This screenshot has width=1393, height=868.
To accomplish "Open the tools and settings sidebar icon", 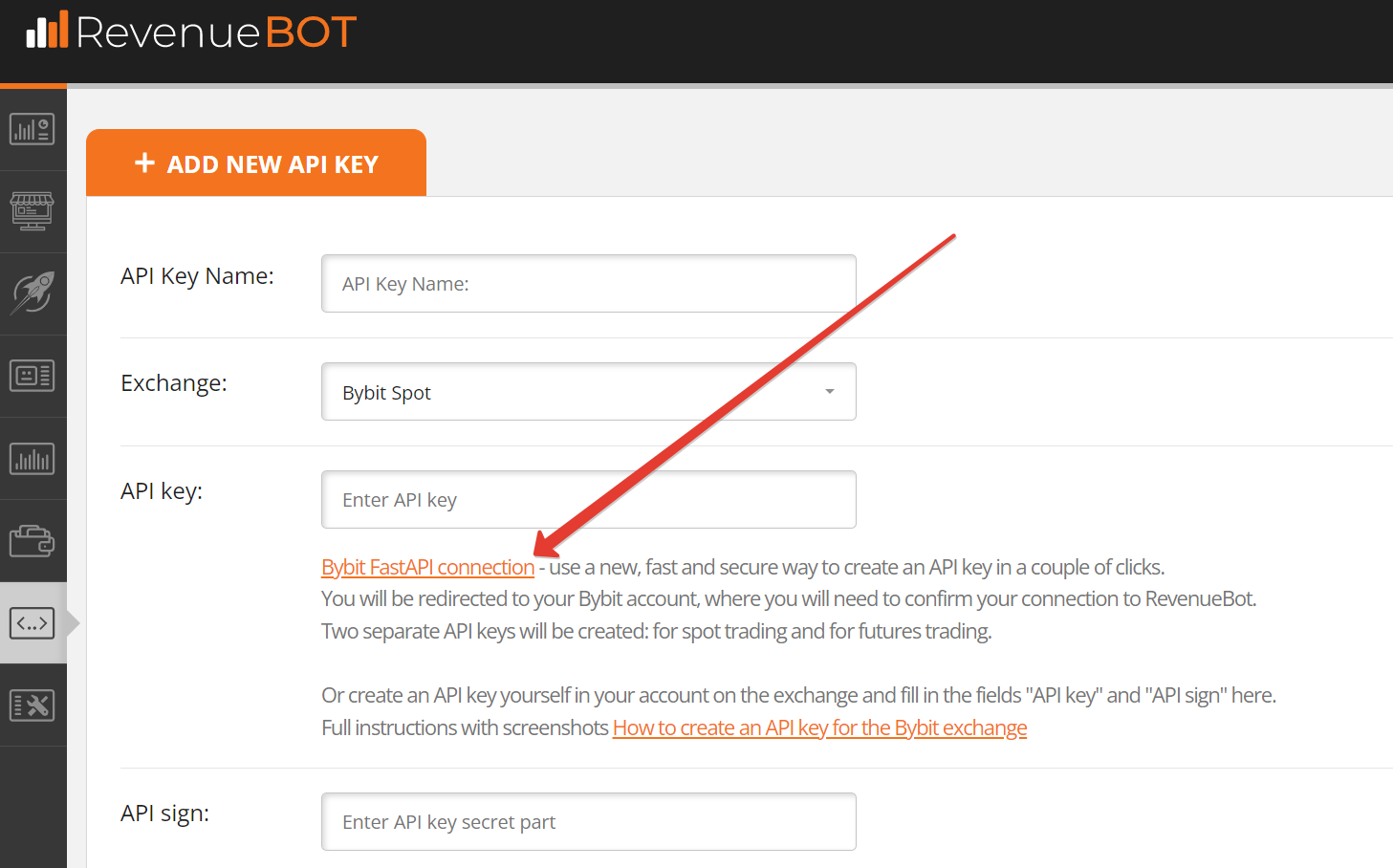I will coord(33,705).
